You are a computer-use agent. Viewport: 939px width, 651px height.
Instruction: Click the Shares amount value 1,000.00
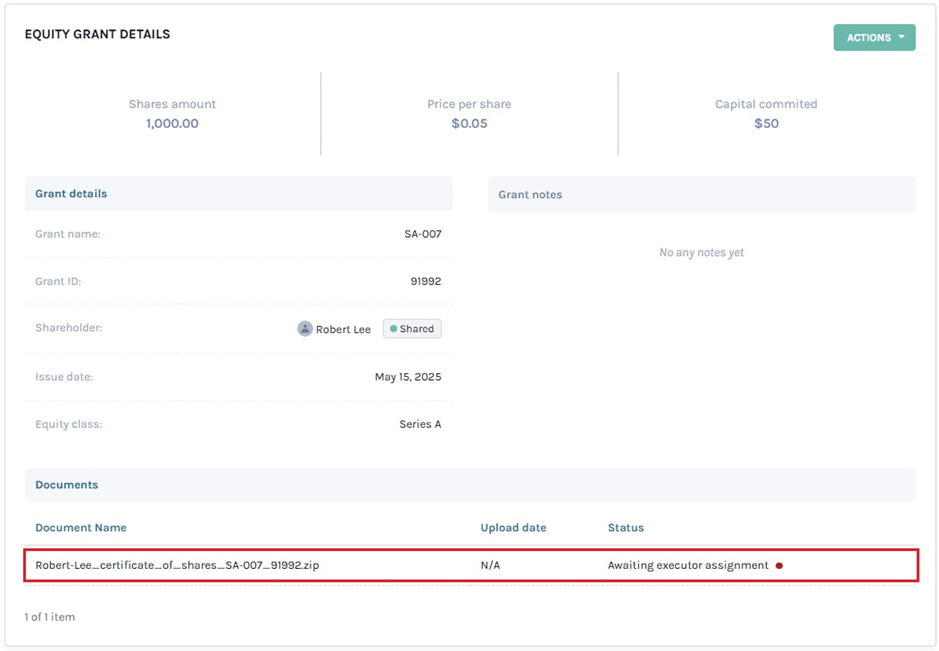click(172, 124)
